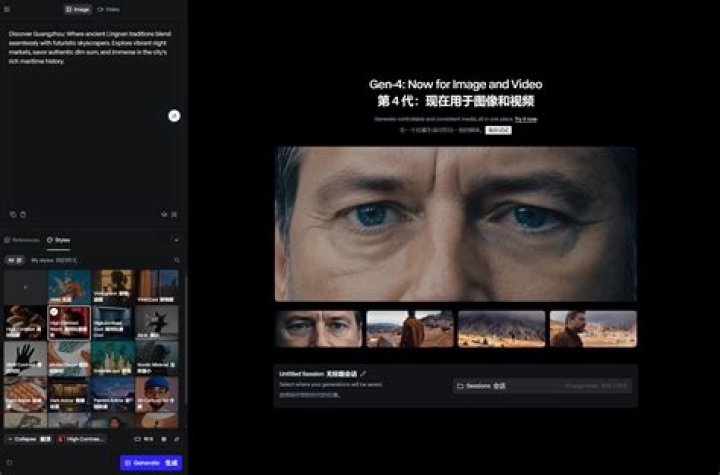The image size is (720, 475).
Task: Open the References tab
Action: 22,240
